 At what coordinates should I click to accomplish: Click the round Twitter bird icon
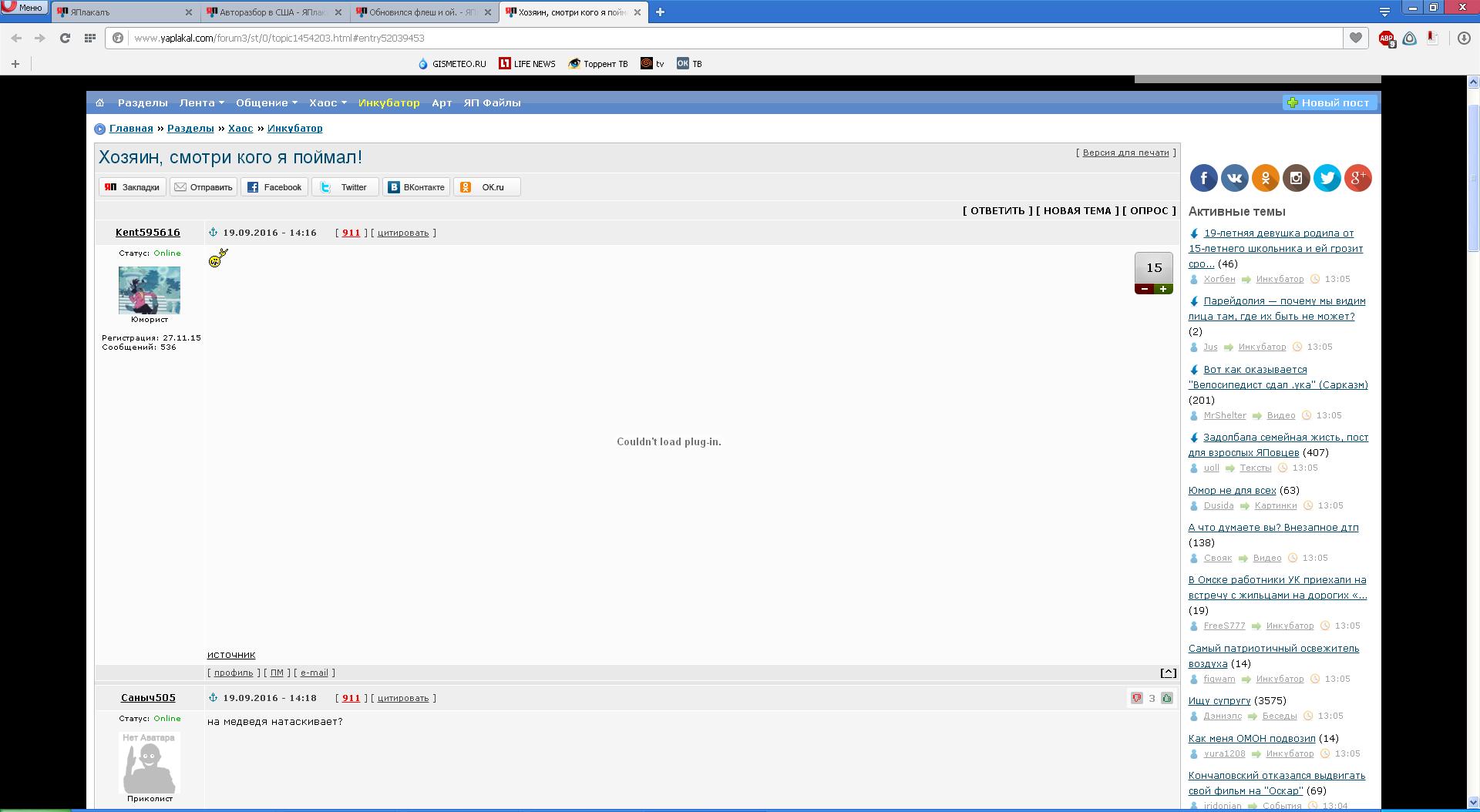pos(1327,178)
